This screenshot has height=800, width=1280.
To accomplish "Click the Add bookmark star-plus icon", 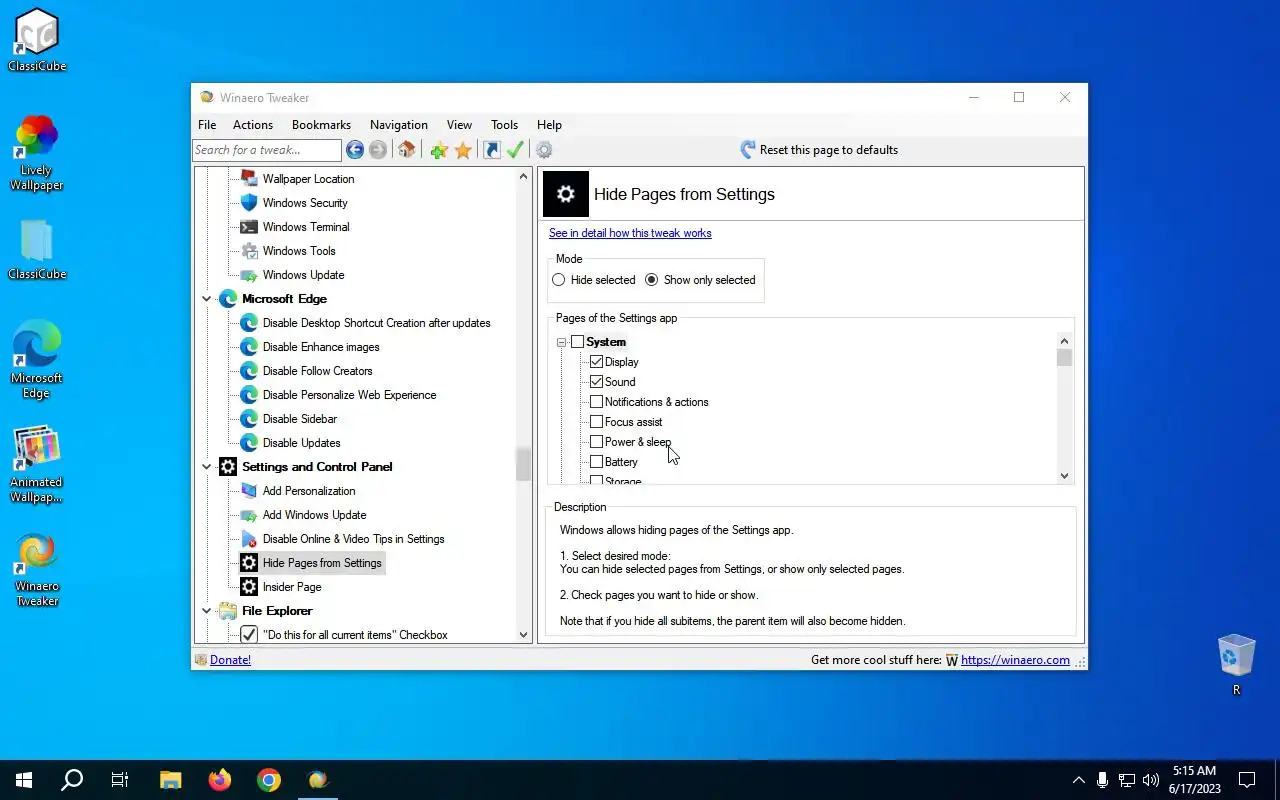I will click(438, 150).
